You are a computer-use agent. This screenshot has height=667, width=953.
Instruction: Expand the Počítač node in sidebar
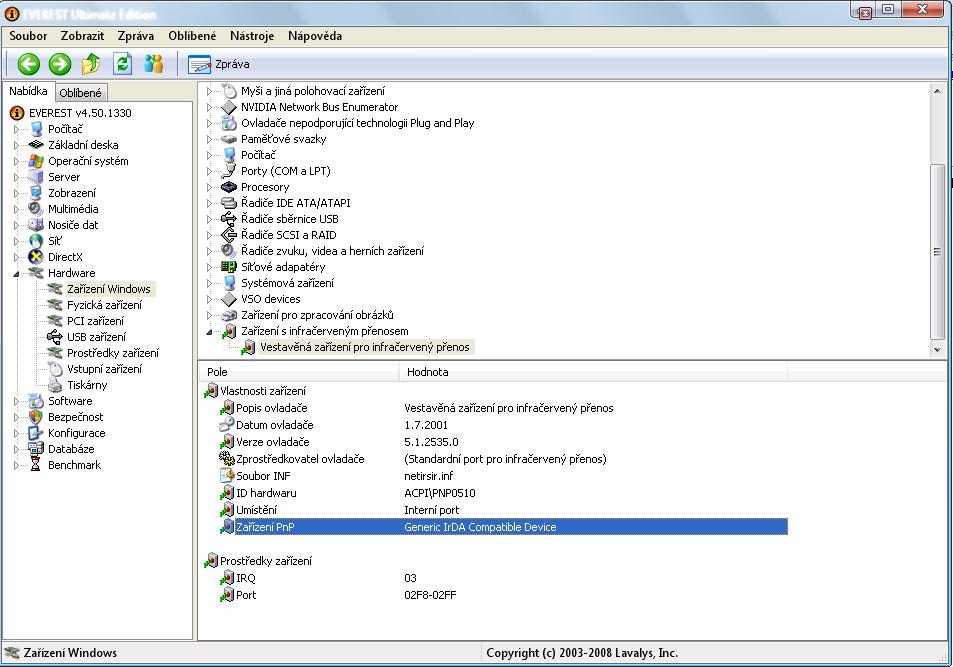[x=16, y=129]
